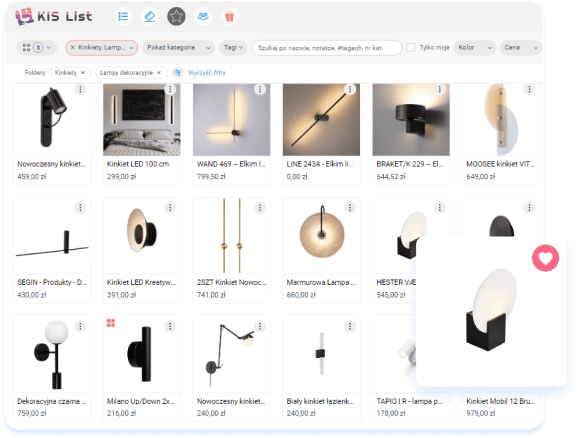Open the team users icon

(x=203, y=17)
